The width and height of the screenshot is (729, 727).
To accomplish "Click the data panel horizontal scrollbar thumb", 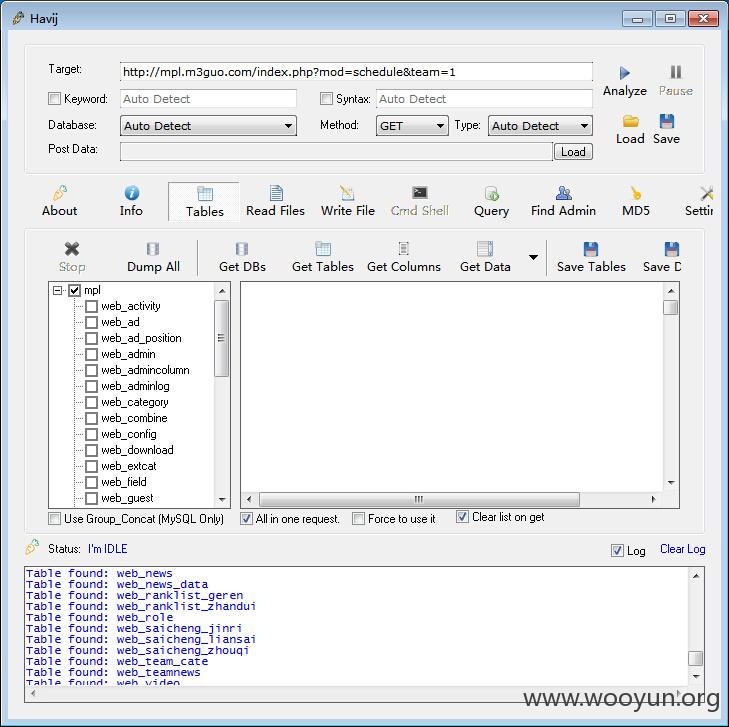I will (419, 499).
